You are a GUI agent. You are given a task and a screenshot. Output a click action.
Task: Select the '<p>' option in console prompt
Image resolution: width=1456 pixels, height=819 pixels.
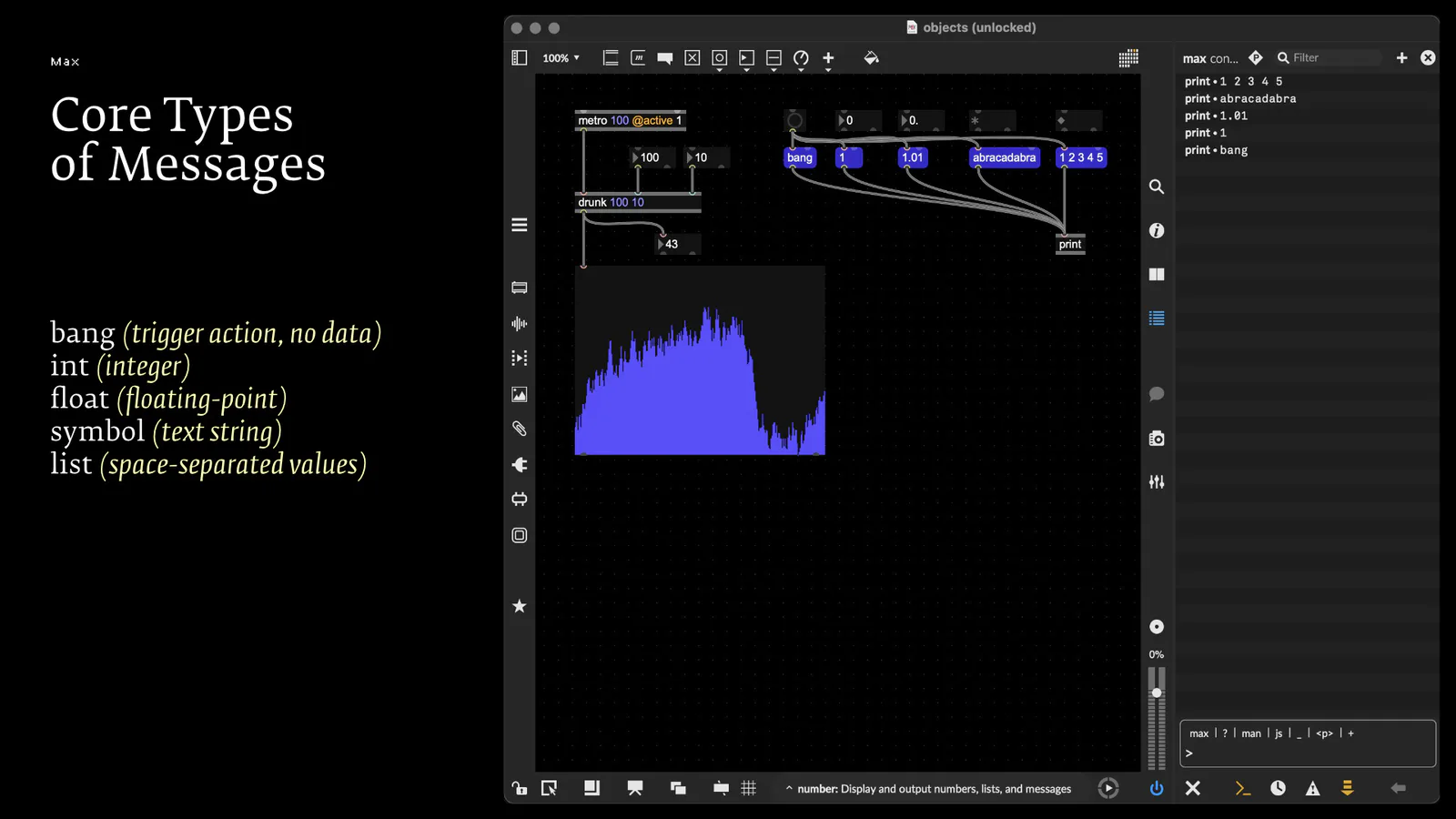pyautogui.click(x=1324, y=733)
